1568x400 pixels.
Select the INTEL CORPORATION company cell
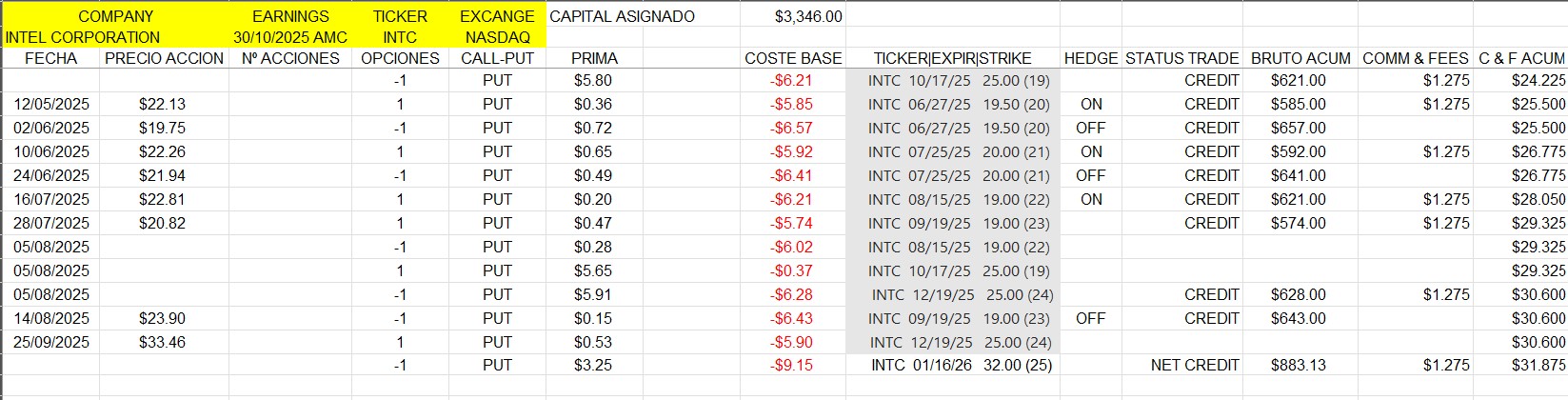tap(83, 37)
